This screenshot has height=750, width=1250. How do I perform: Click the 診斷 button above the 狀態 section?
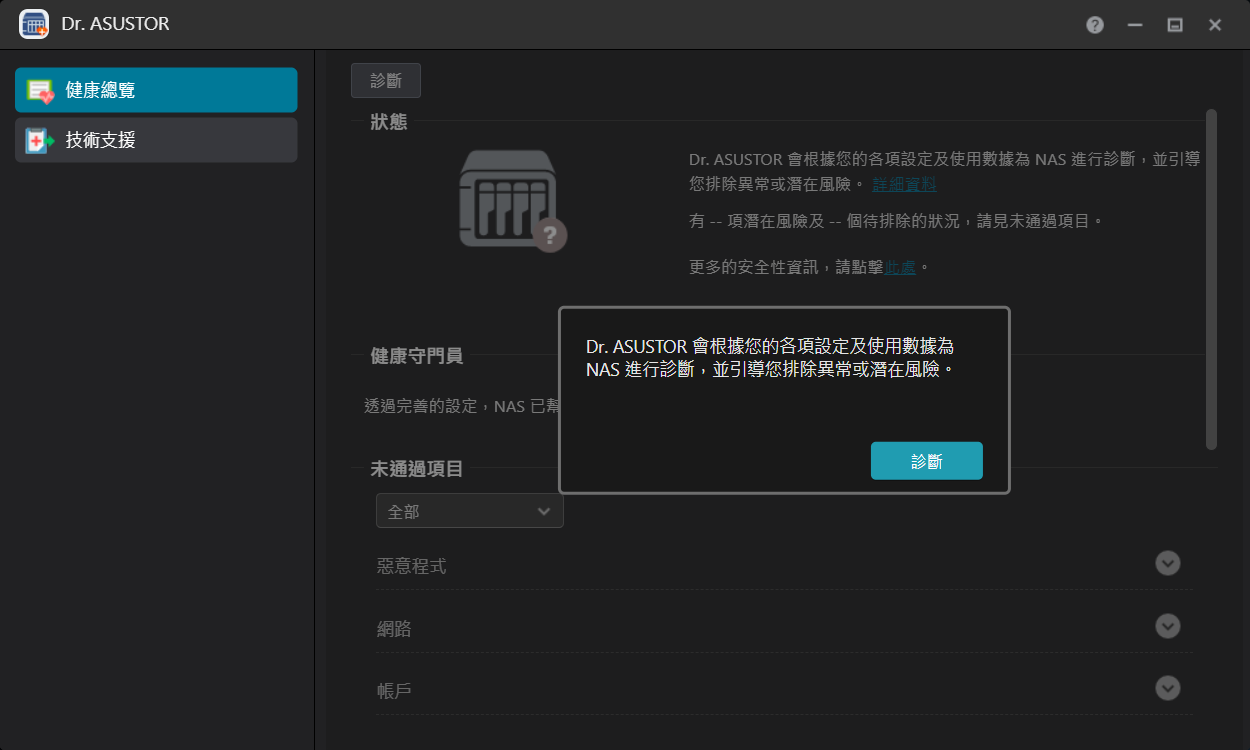(385, 81)
